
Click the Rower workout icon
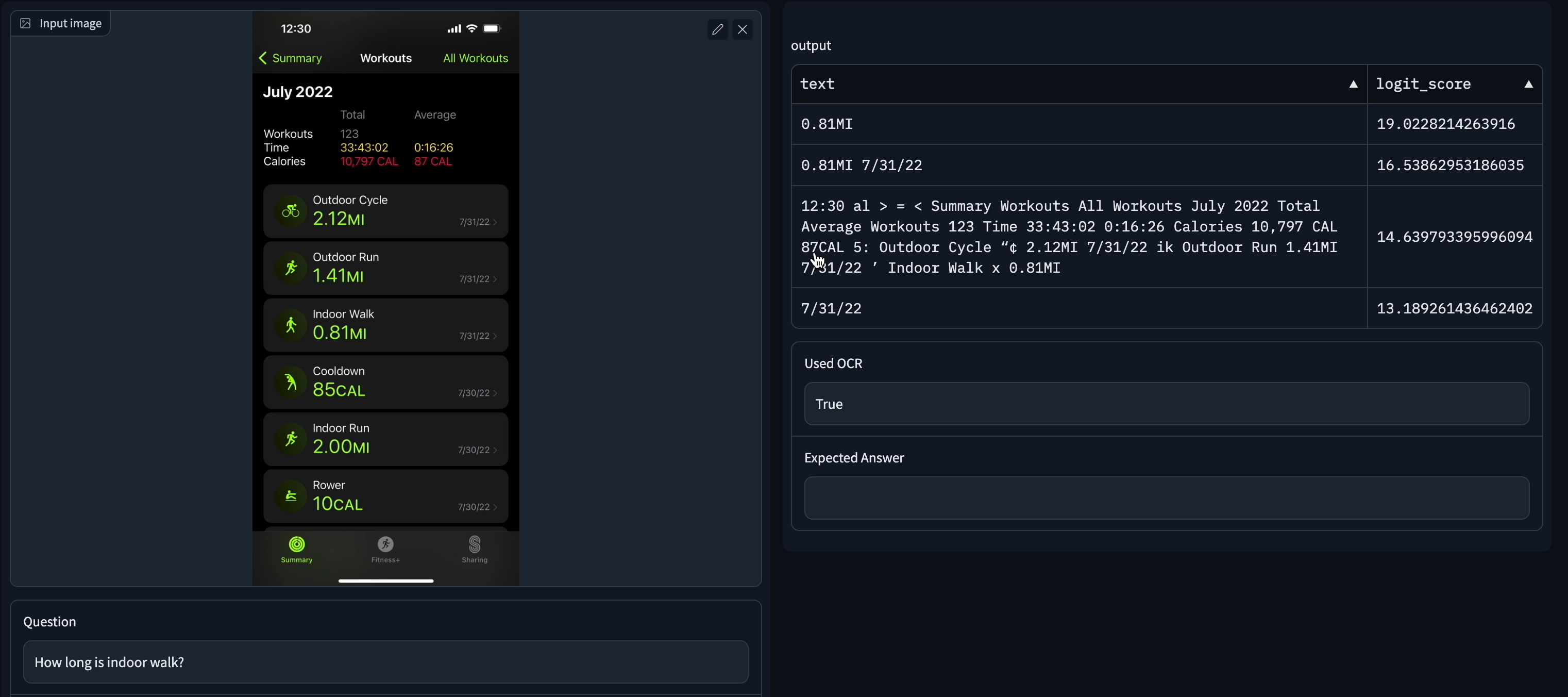291,496
